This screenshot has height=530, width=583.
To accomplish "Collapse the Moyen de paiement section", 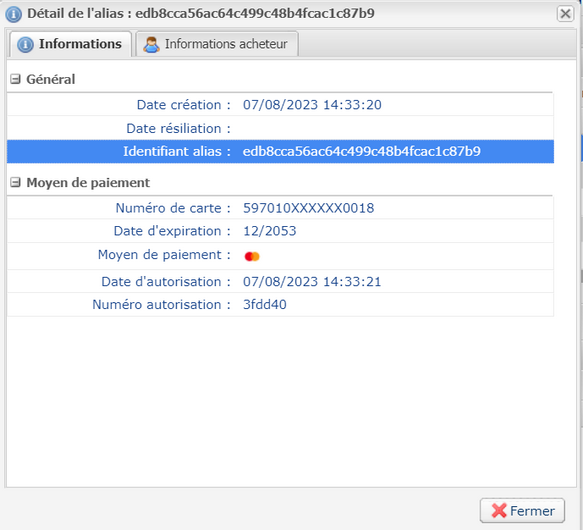I will coord(15,182).
